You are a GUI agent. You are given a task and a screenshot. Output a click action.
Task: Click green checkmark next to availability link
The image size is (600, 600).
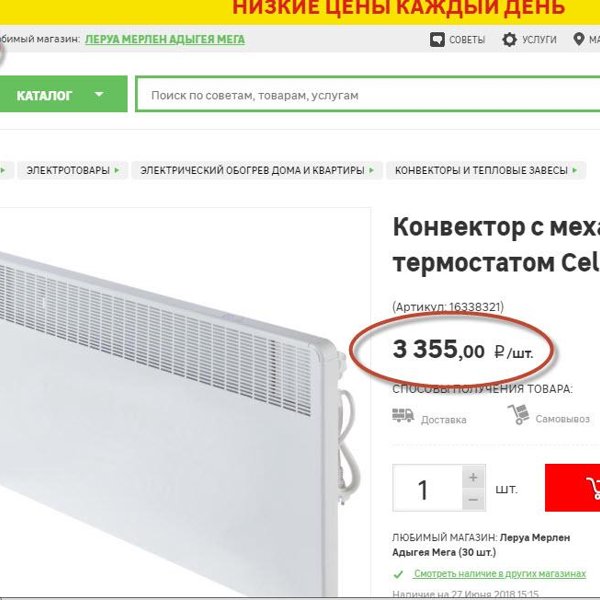coord(398,574)
